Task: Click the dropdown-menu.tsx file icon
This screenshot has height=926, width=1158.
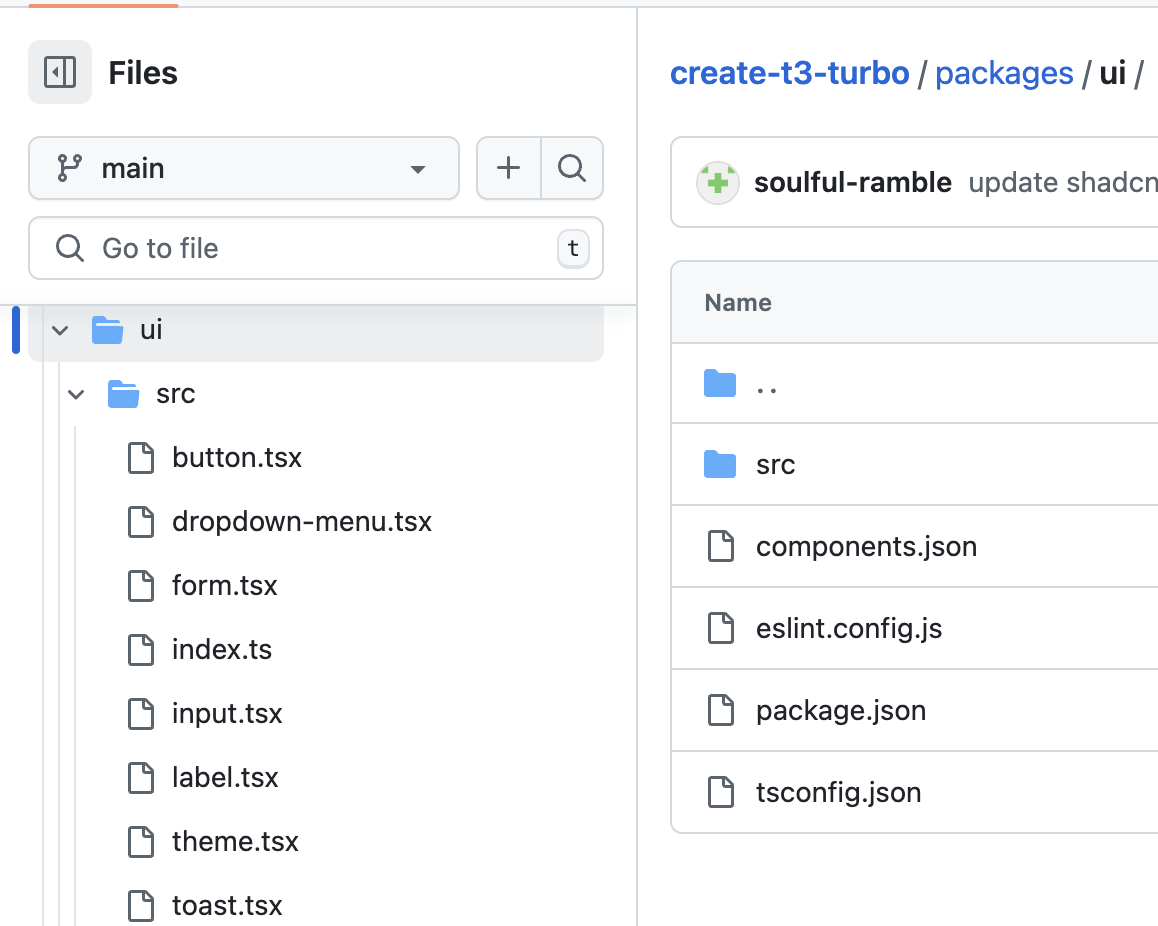Action: 141,522
